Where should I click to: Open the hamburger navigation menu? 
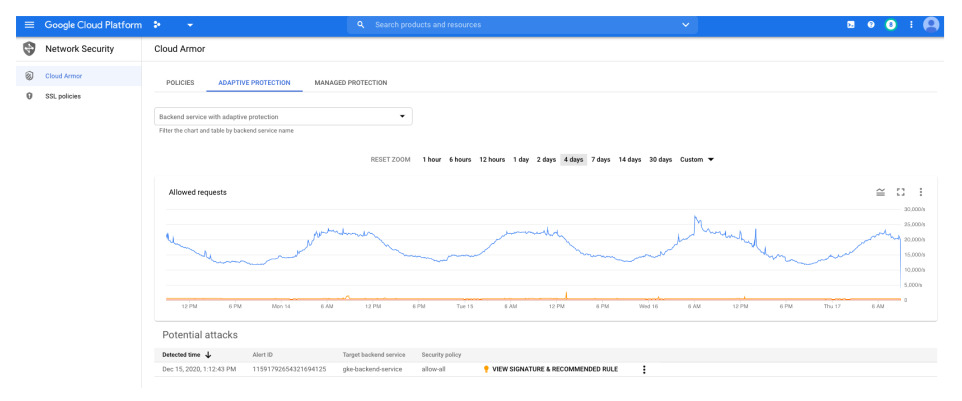point(29,25)
